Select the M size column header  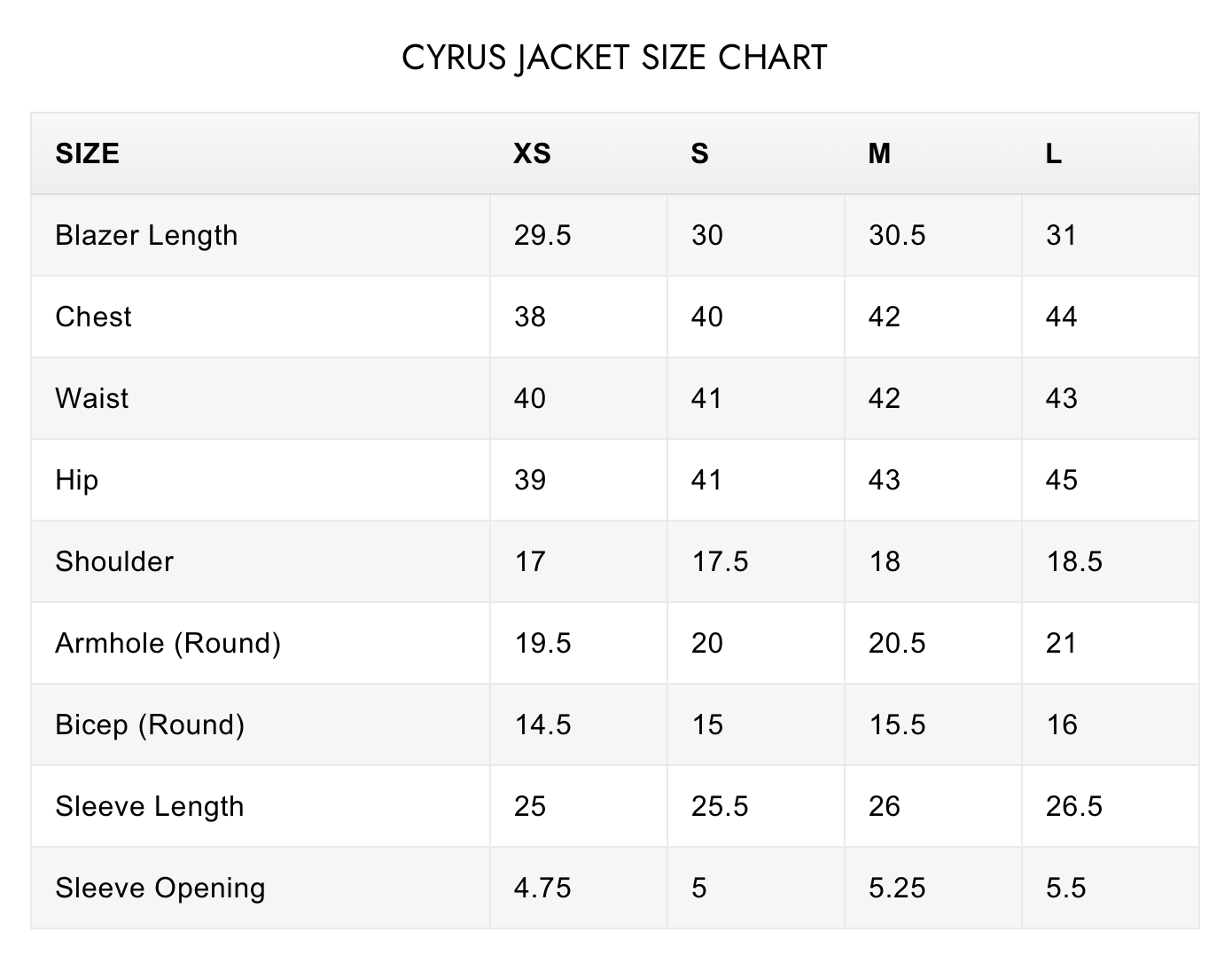coord(878,153)
